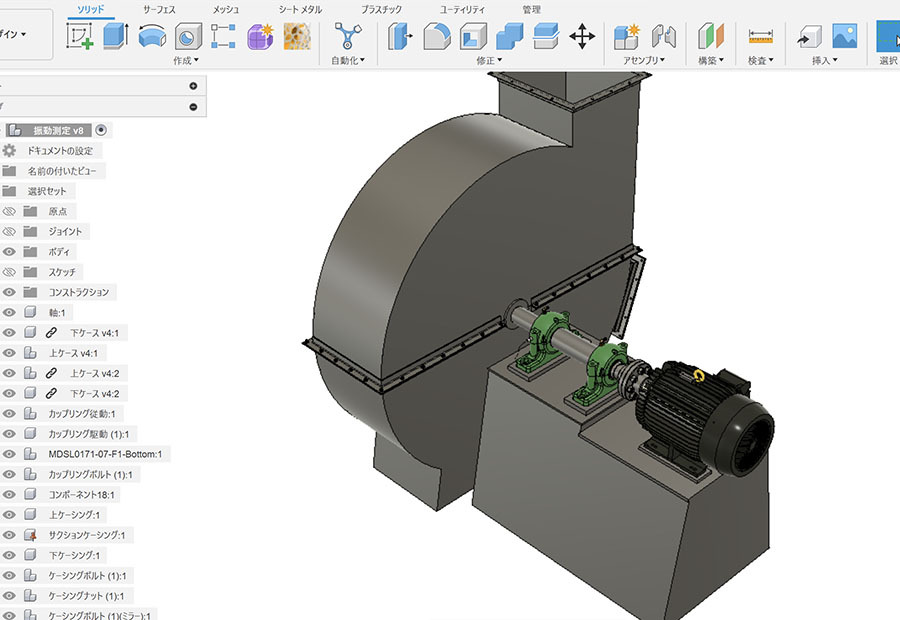Select the Revolve tool icon
Screen dimensions: 900x620
[x=152, y=37]
